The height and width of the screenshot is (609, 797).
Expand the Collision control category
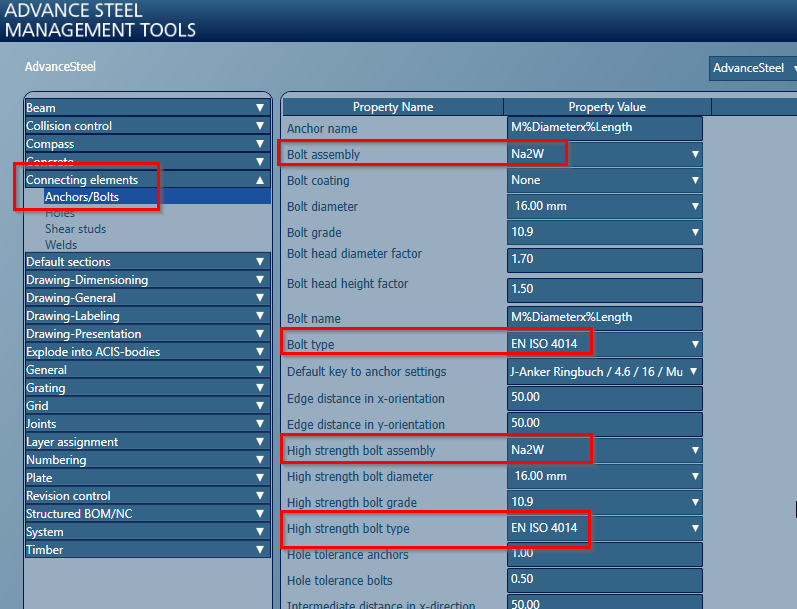pos(148,126)
